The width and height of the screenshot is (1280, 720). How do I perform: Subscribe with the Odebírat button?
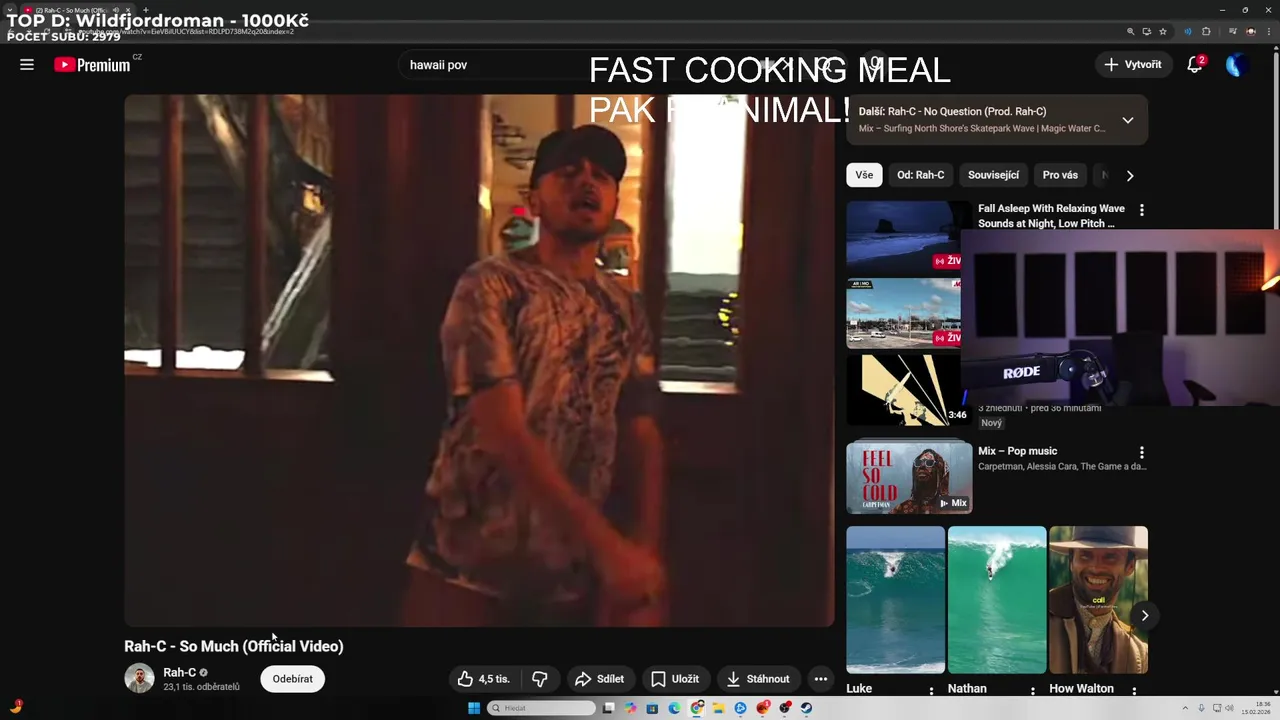293,679
